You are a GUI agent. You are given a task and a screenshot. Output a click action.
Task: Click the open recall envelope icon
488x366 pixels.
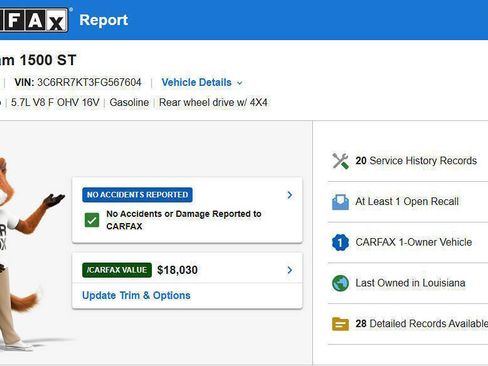pyautogui.click(x=340, y=202)
